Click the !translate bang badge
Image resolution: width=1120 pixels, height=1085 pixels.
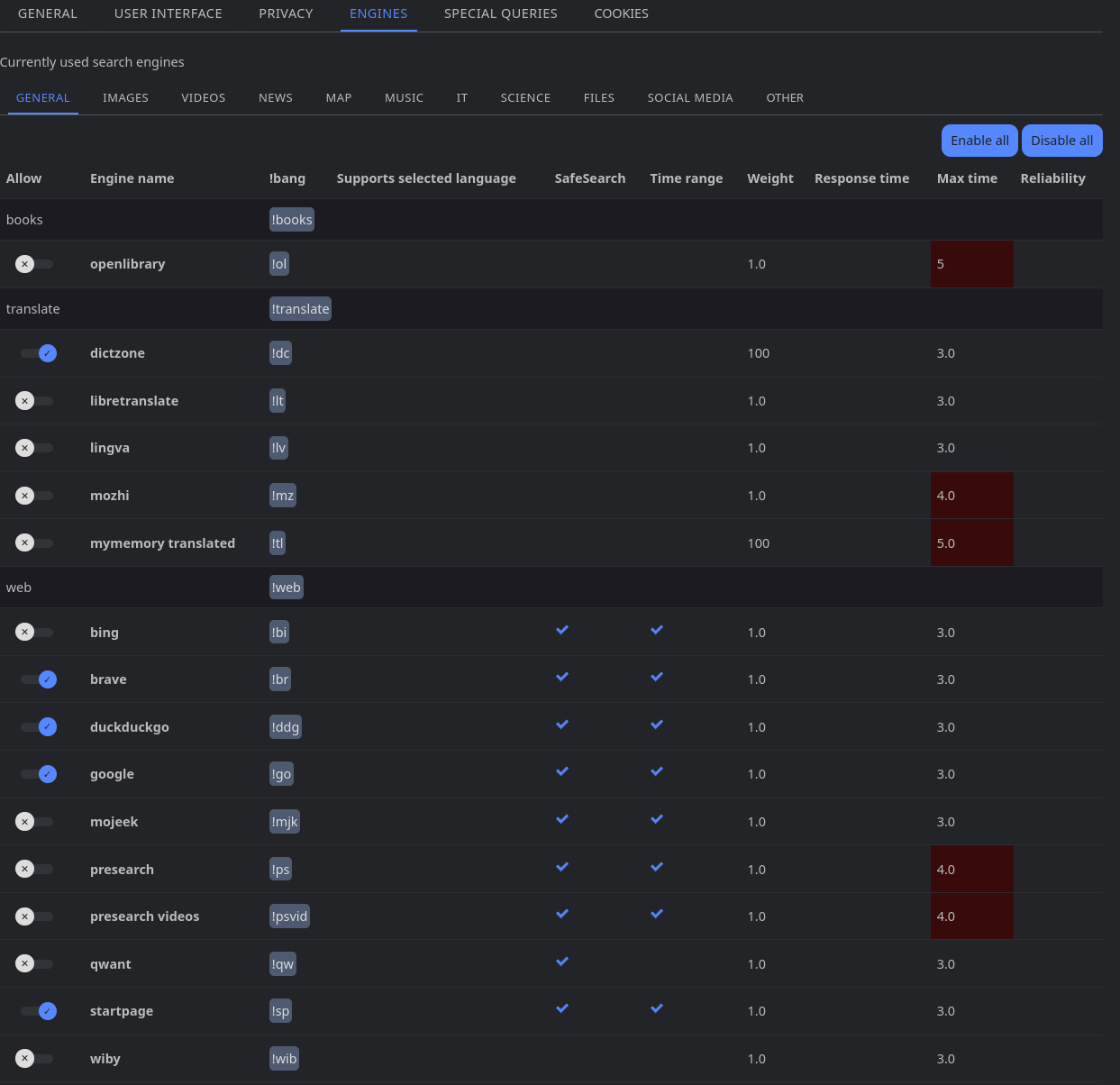(300, 309)
